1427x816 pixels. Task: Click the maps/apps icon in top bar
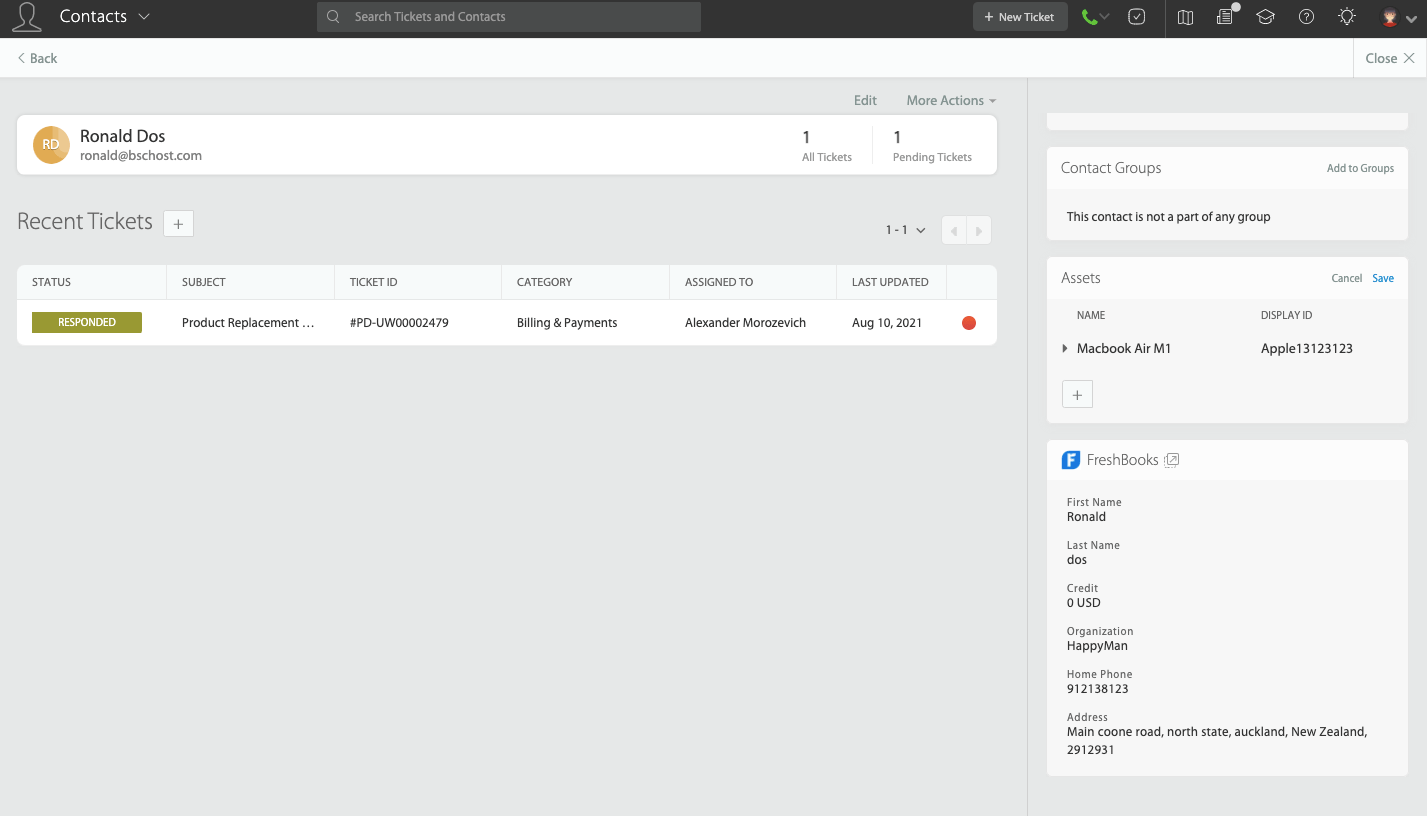(1184, 17)
